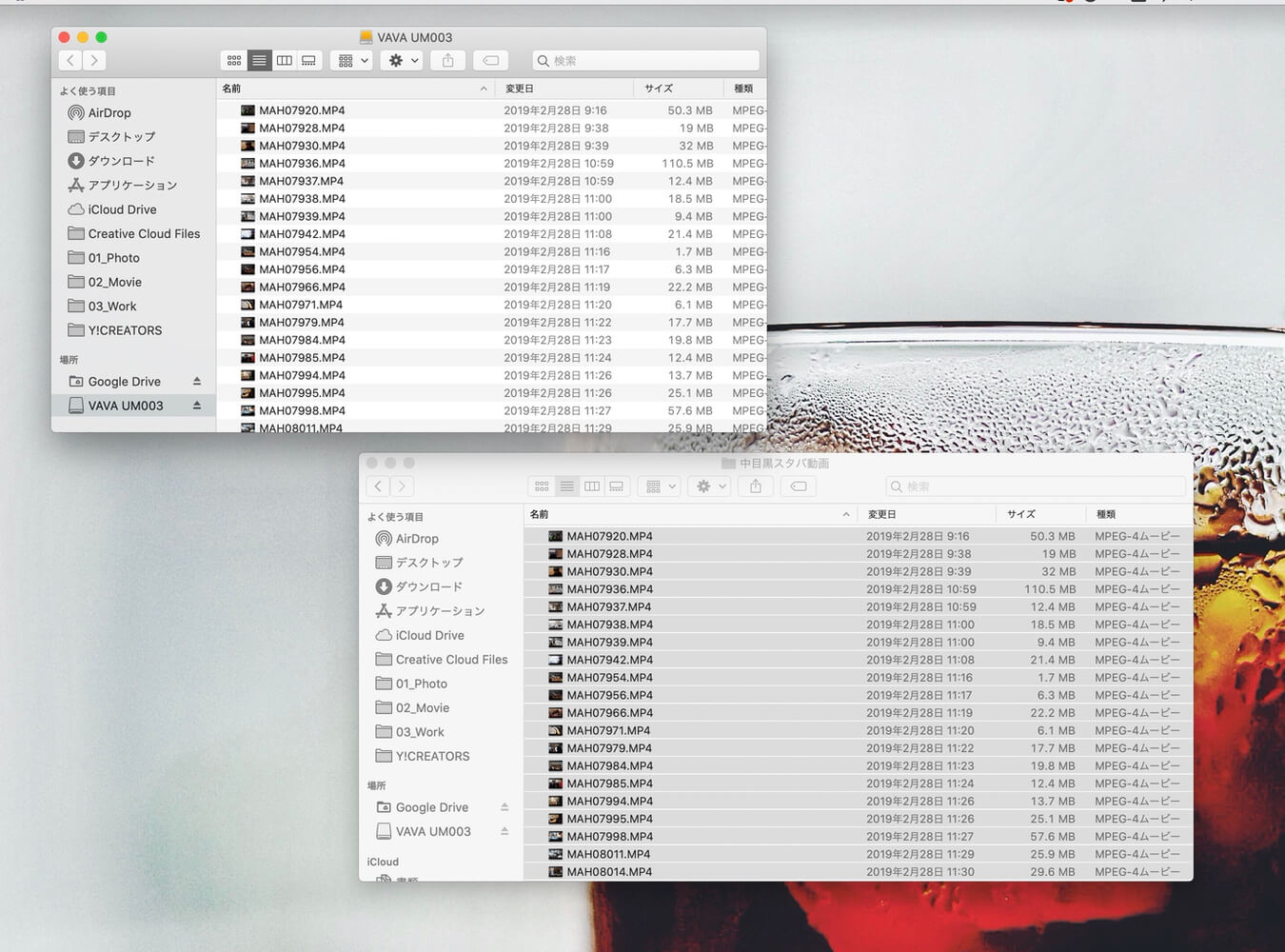Sort by サイズ column in VAVA UM003 window
Image resolution: width=1285 pixels, height=952 pixels.
pyautogui.click(x=678, y=89)
